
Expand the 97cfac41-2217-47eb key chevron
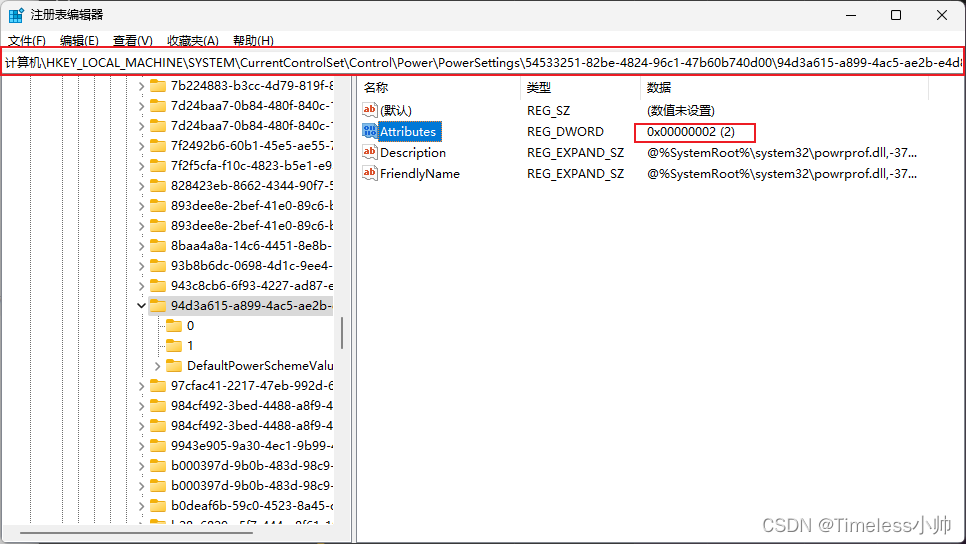pos(141,386)
